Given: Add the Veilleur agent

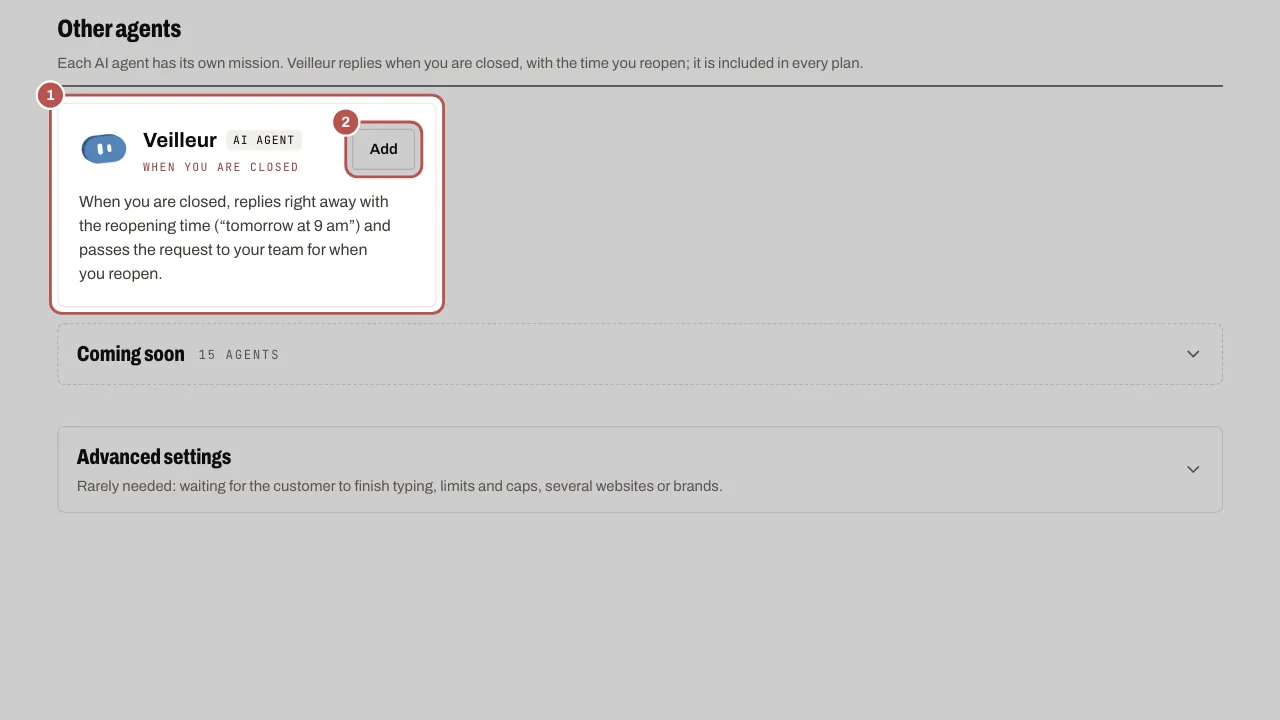Looking at the screenshot, I should coord(384,149).
